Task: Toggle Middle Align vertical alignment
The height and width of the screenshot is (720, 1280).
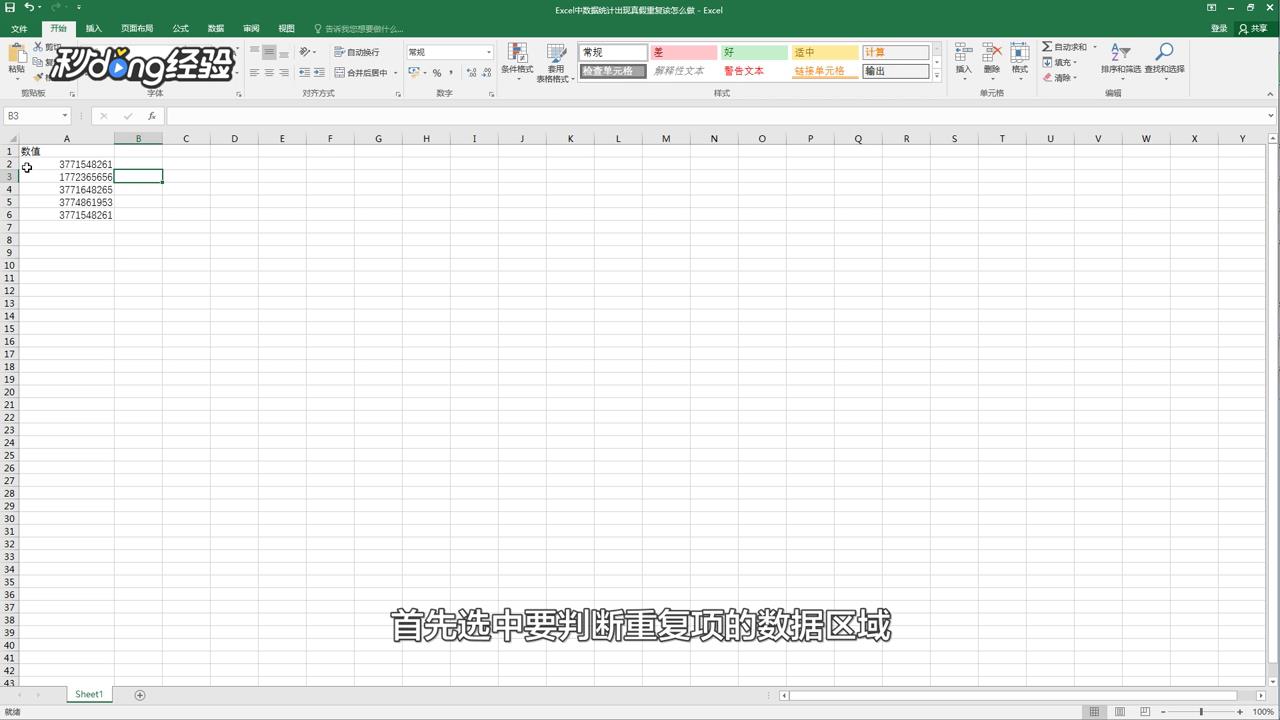Action: pos(269,52)
